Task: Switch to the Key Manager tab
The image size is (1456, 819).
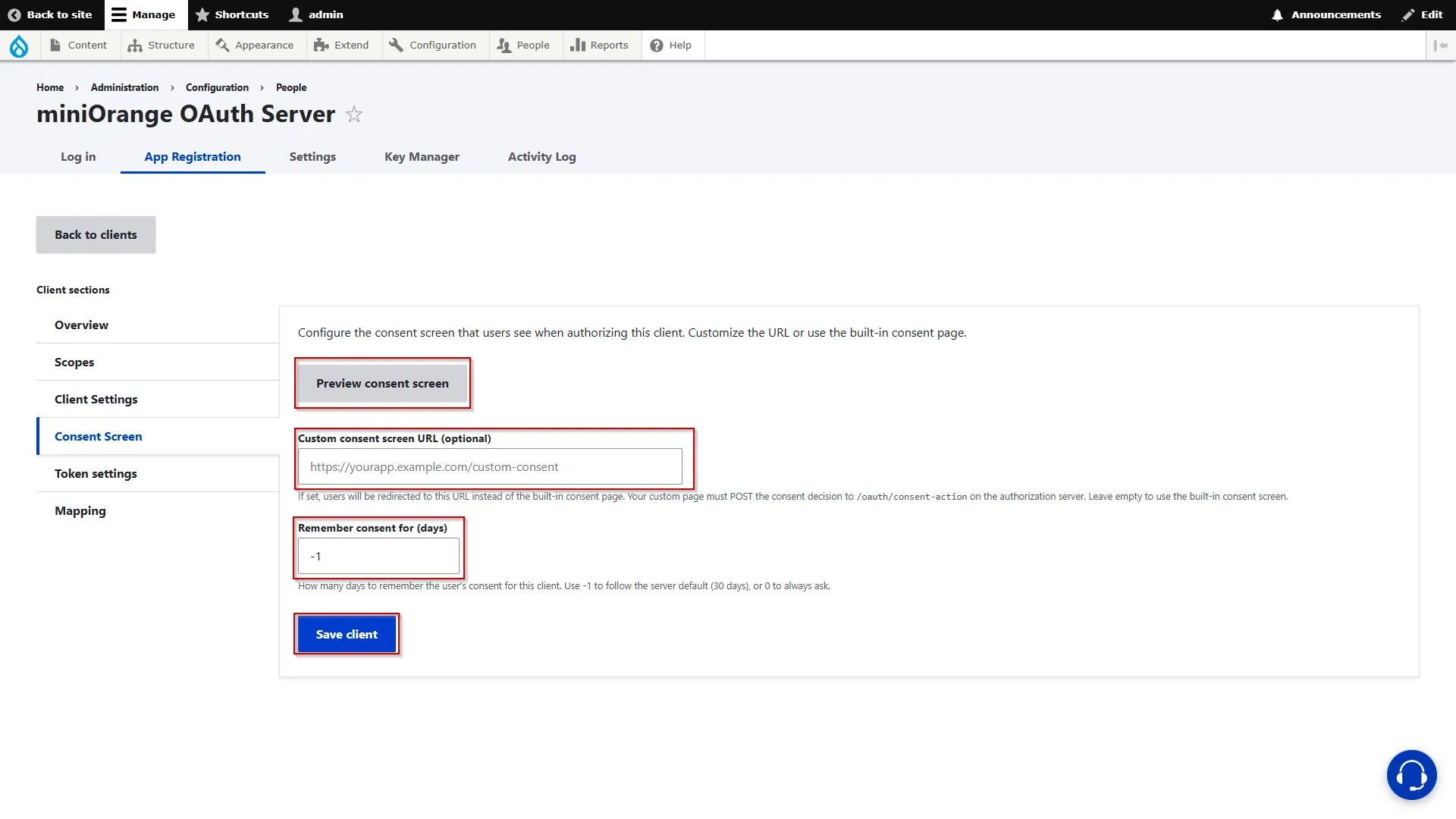Action: [x=422, y=157]
